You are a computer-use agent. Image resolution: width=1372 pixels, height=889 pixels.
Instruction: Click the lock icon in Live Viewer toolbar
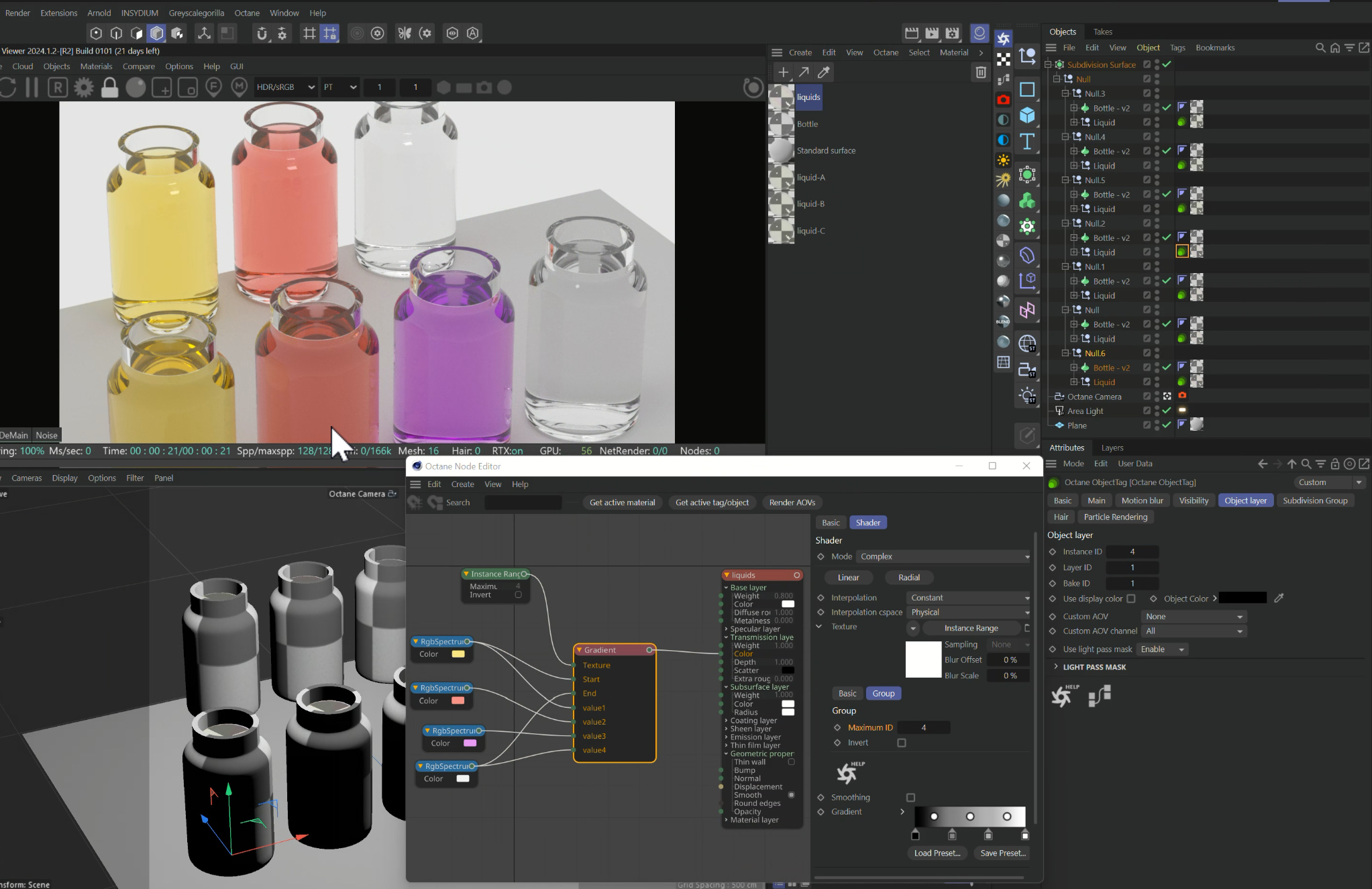point(109,88)
